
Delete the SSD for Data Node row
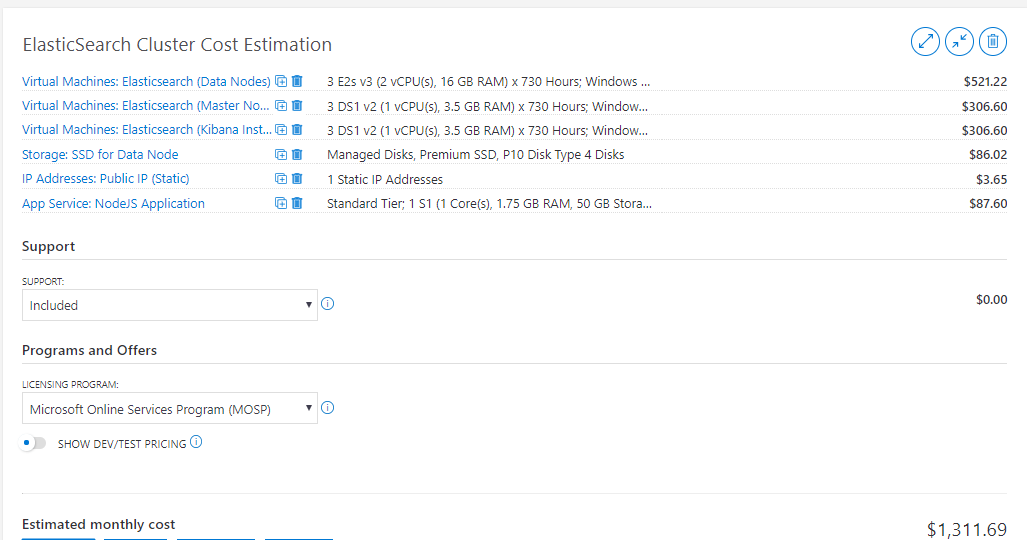tap(297, 154)
